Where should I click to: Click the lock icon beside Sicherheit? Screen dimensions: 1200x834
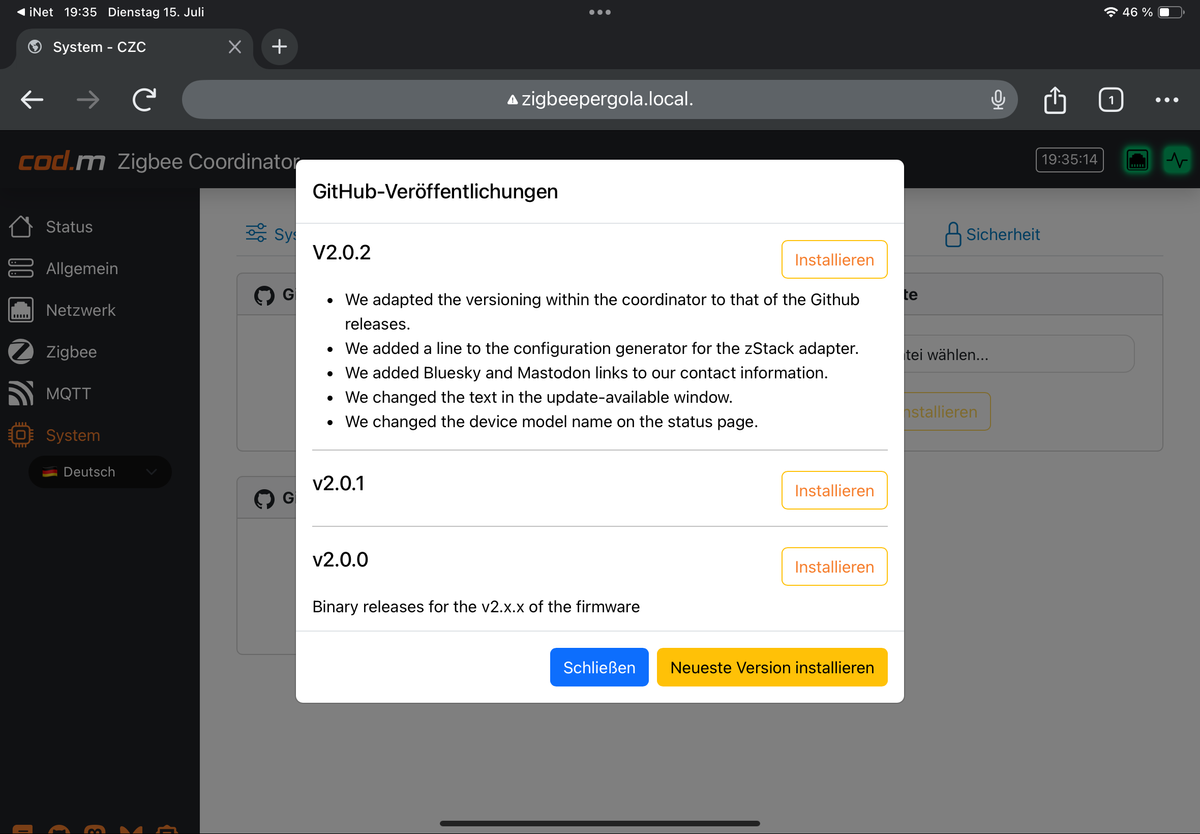[x=954, y=234]
